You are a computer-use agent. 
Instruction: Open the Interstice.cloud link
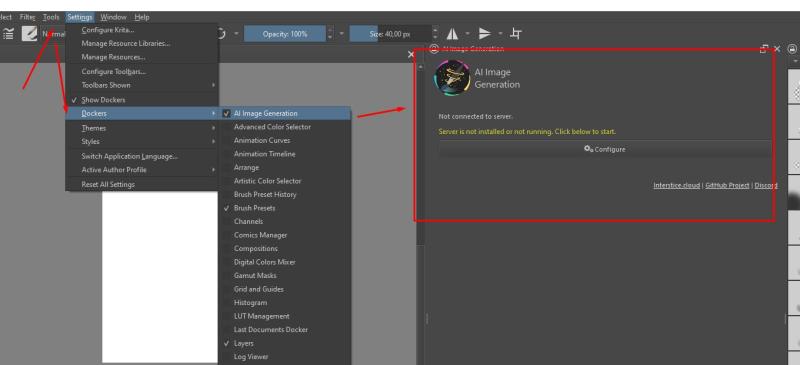pyautogui.click(x=676, y=185)
